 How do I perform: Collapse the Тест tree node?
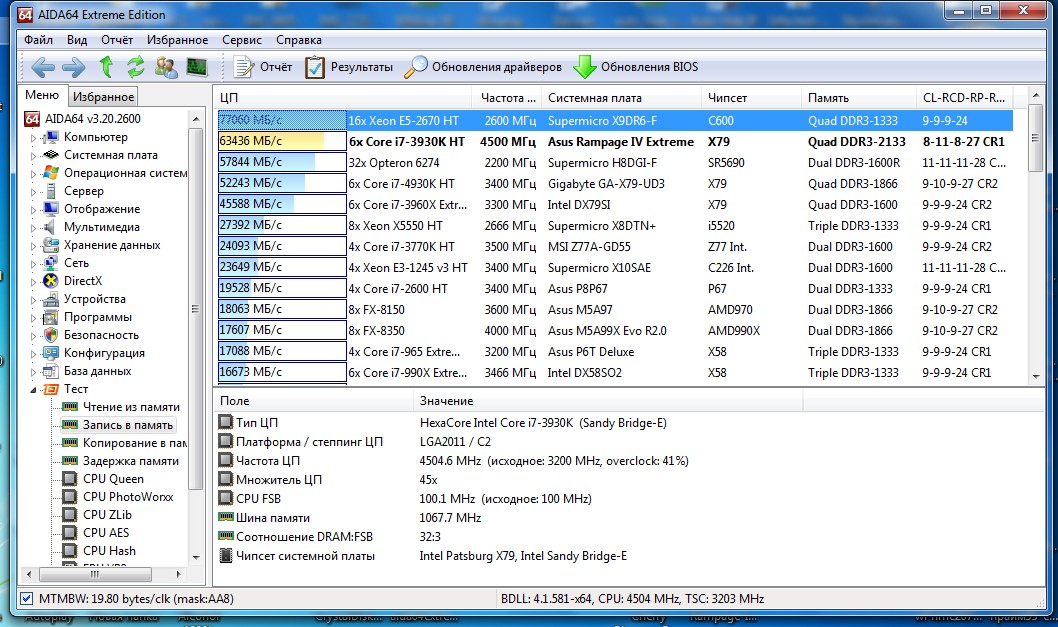(33, 390)
